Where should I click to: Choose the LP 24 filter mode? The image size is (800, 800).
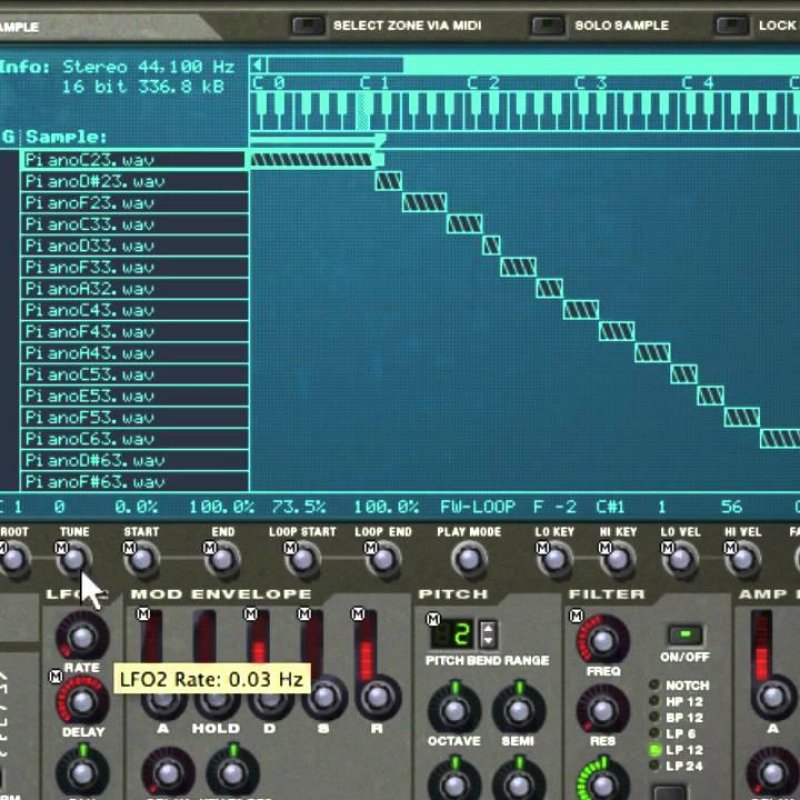coord(655,766)
